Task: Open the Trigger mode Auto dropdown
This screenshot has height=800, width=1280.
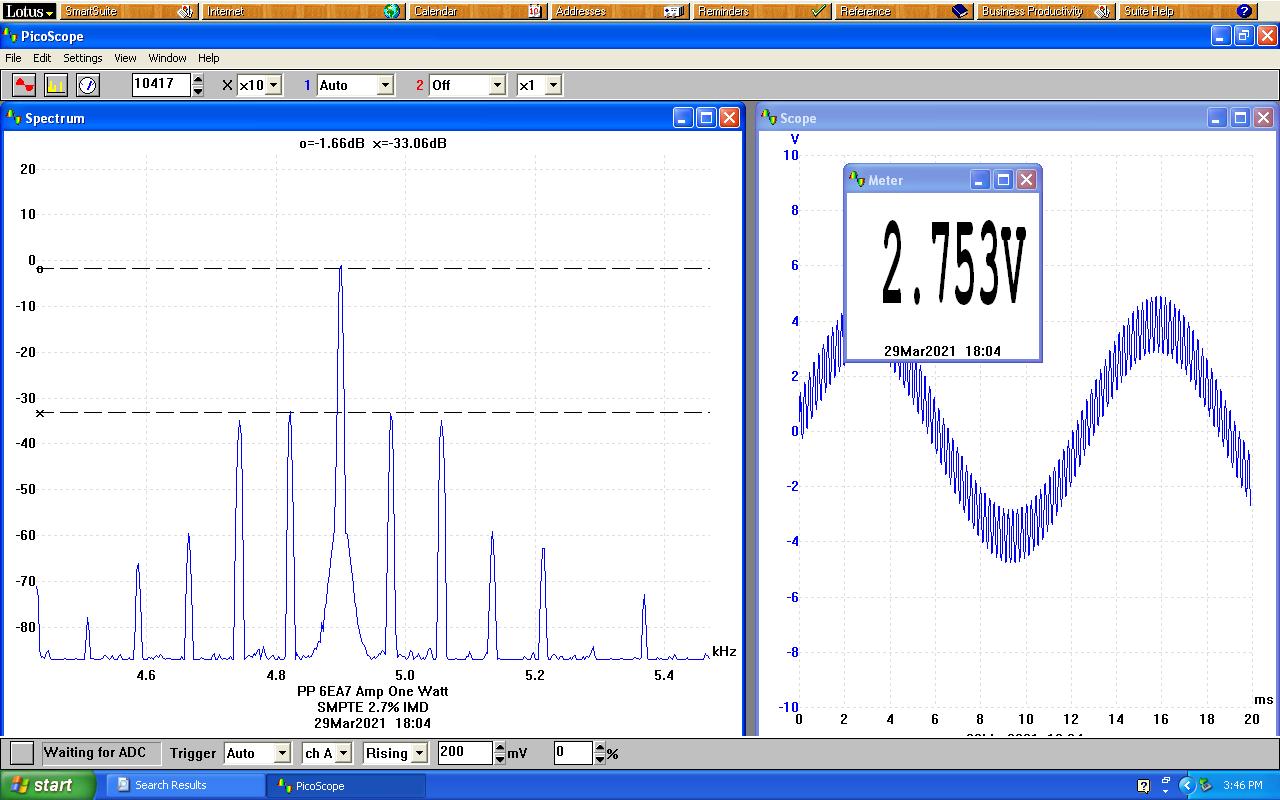Action: pos(282,753)
